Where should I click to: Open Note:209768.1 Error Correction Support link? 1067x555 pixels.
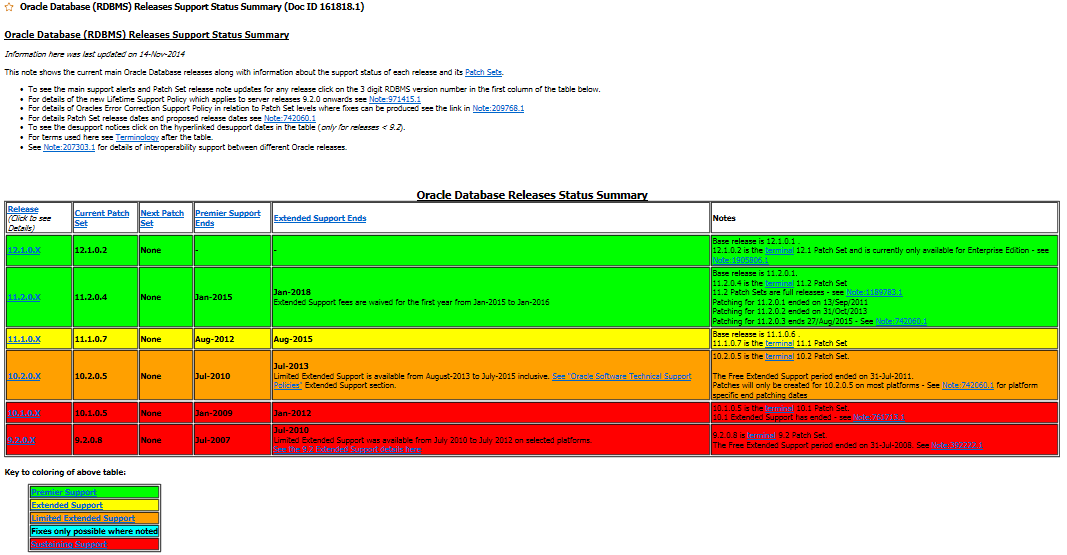pos(498,108)
